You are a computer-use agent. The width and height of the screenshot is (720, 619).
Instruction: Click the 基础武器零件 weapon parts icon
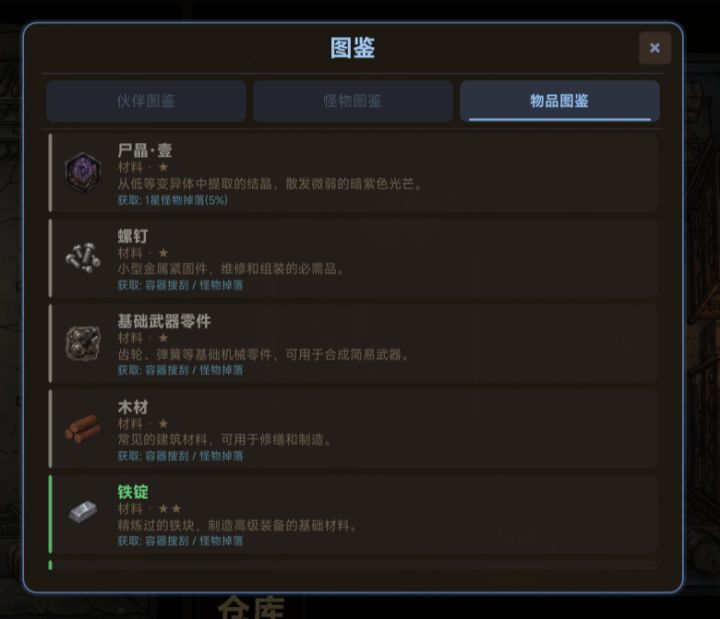[x=83, y=343]
